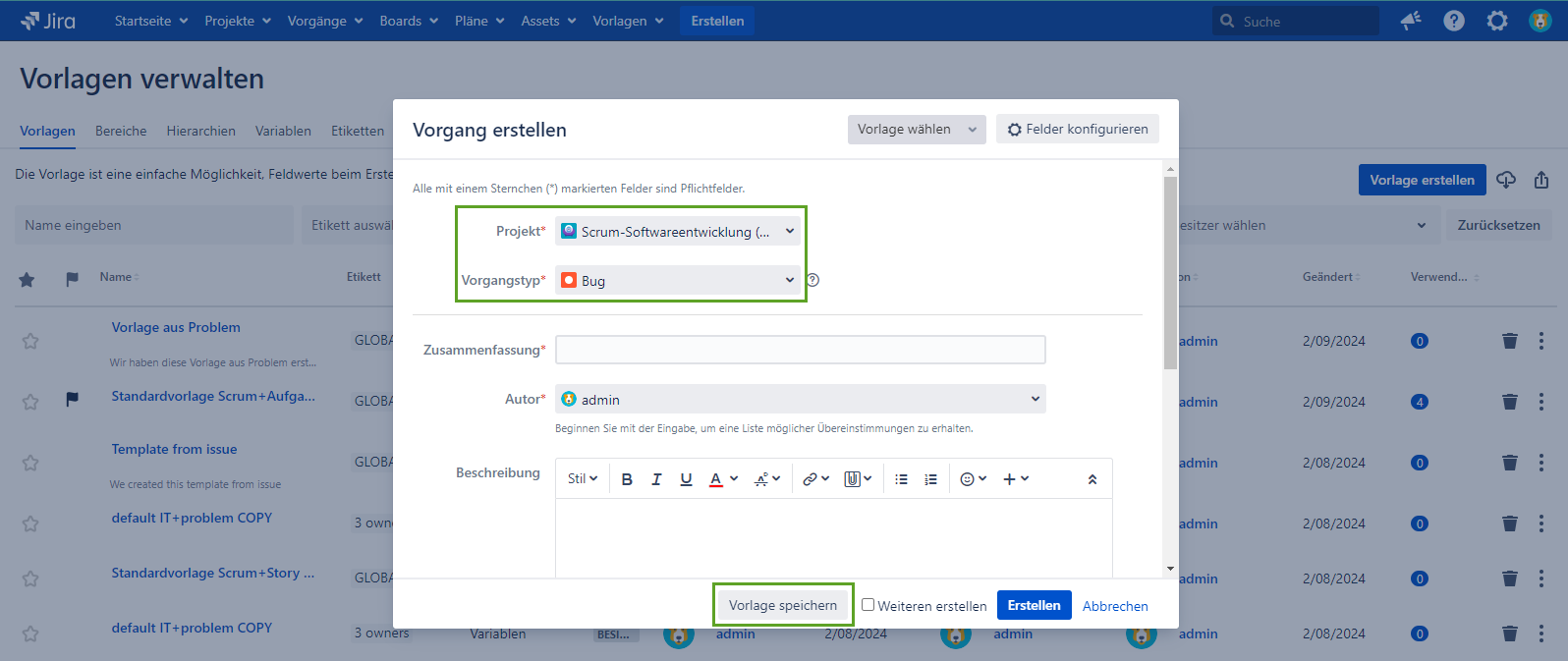Expand the Vorgangstyp dropdown showing Bug

pyautogui.click(x=677, y=281)
